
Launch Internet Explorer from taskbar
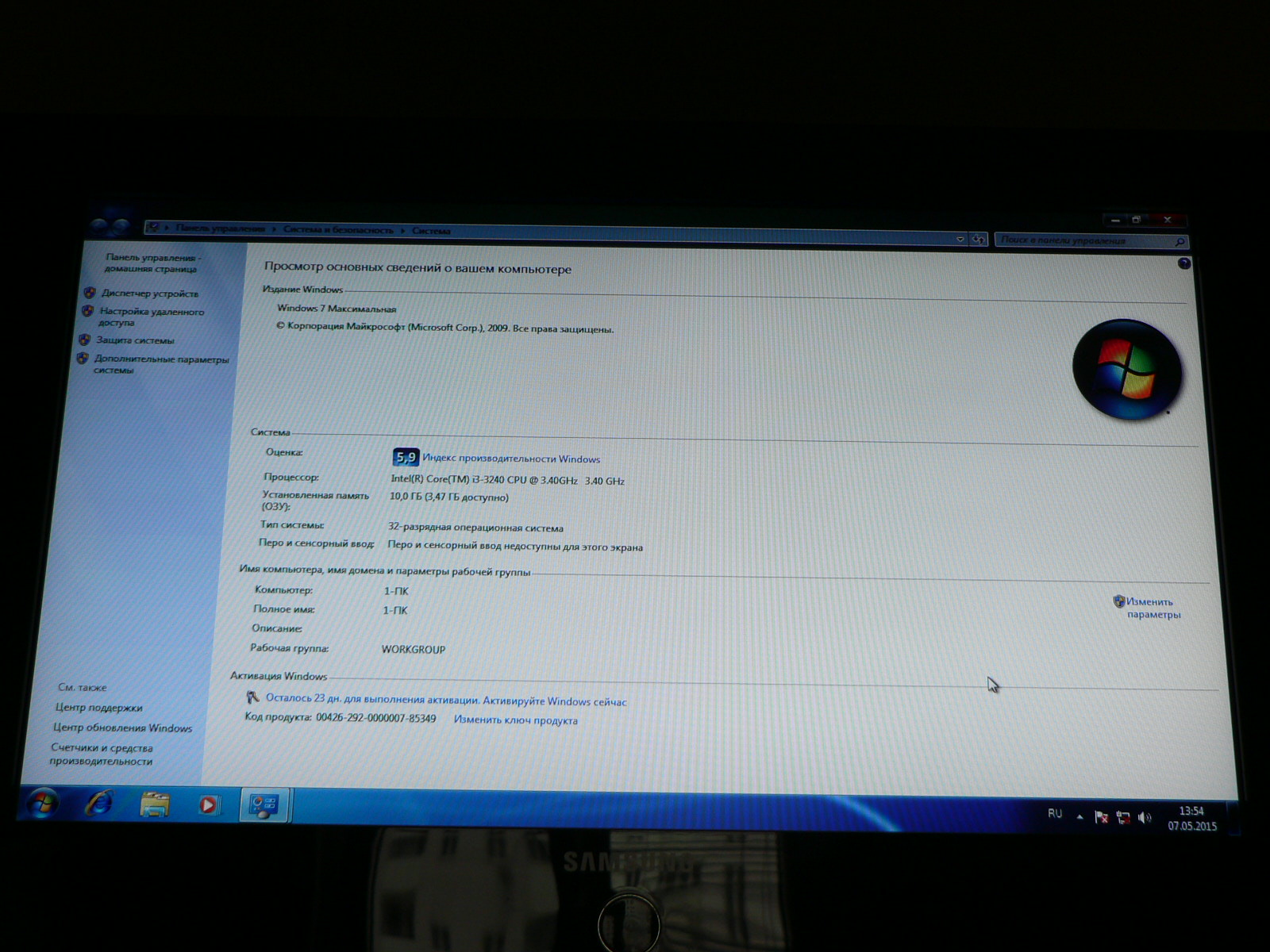[x=99, y=804]
